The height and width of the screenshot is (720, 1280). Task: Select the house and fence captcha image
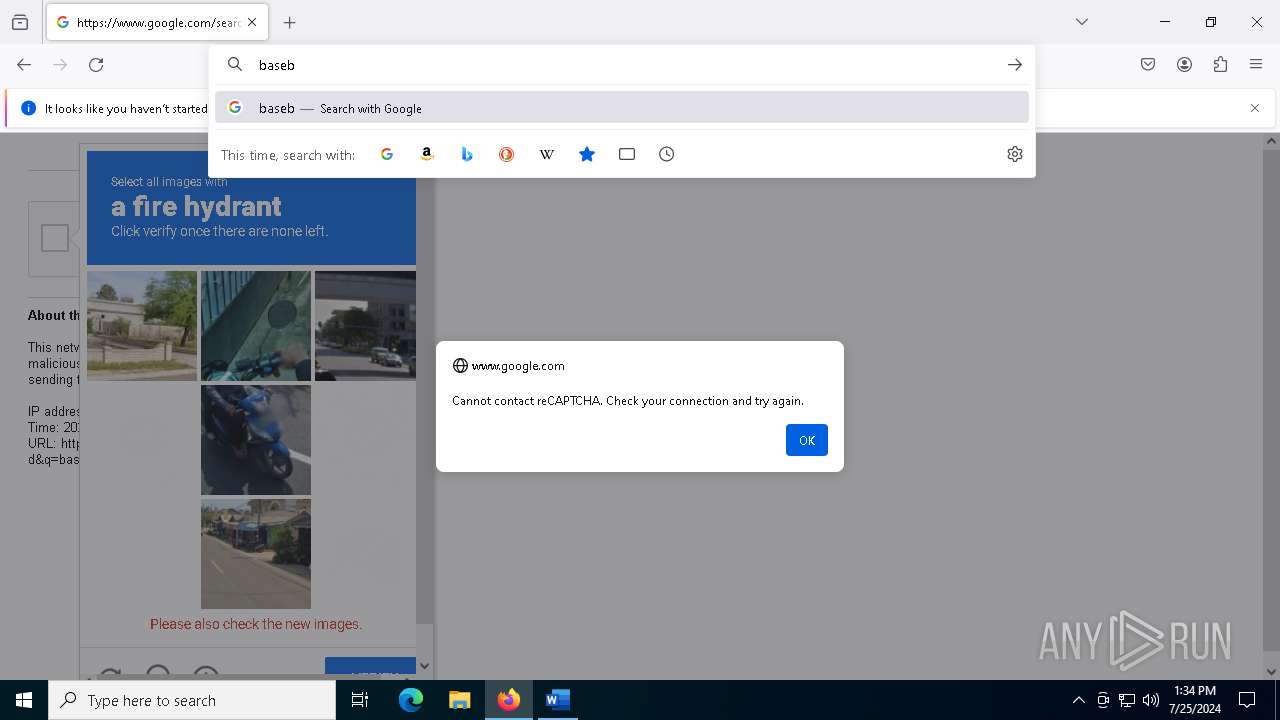(142, 326)
